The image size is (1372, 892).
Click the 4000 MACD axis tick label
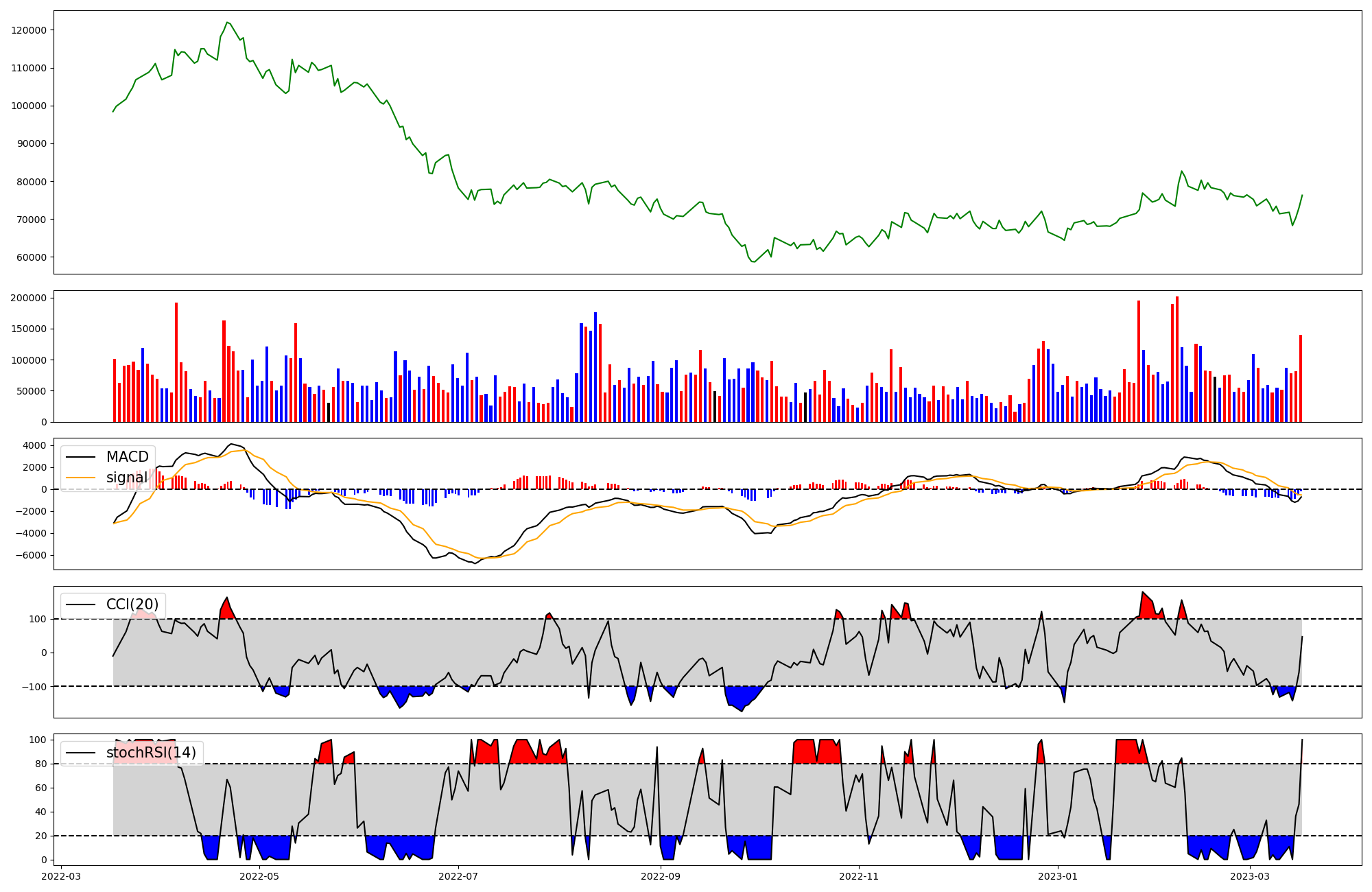pos(35,445)
